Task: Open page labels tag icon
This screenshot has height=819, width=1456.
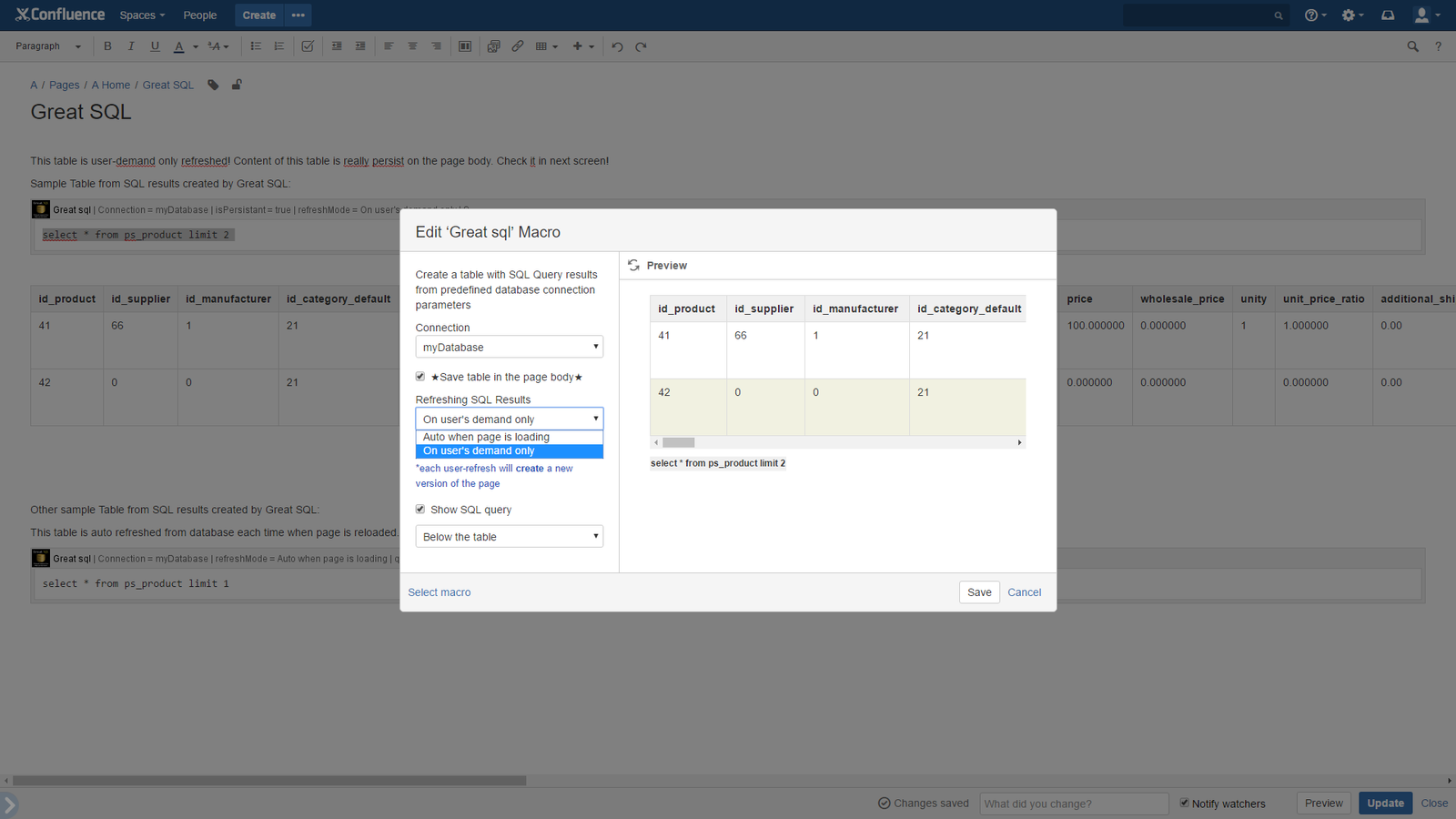Action: 213,85
